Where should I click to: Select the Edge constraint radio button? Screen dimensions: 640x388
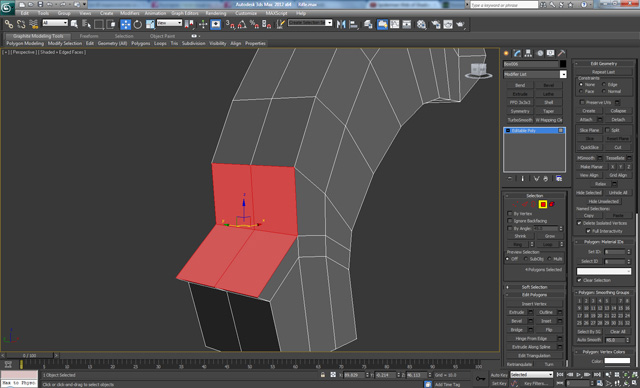(604, 84)
